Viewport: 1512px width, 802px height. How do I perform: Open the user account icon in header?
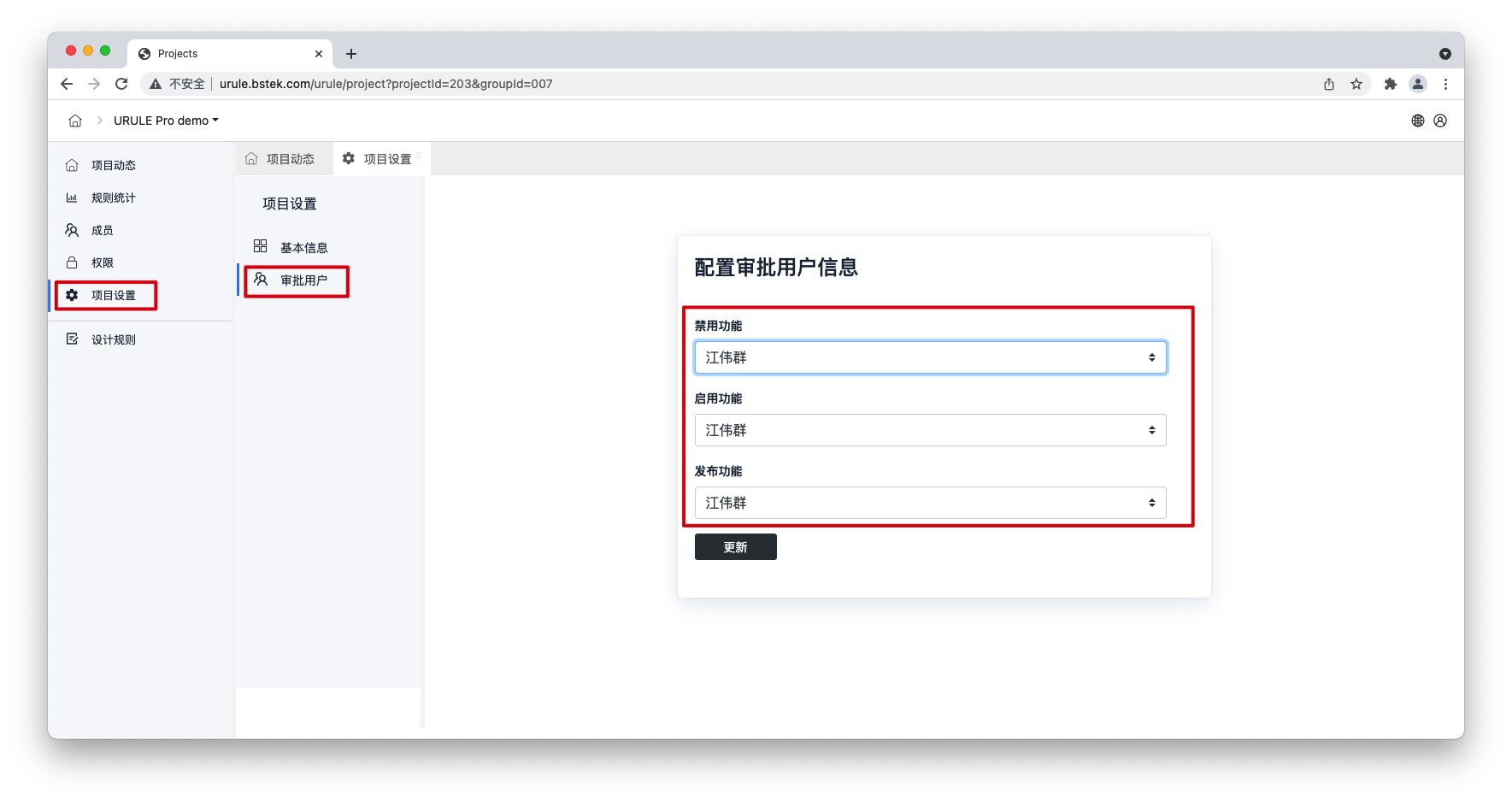tap(1440, 121)
